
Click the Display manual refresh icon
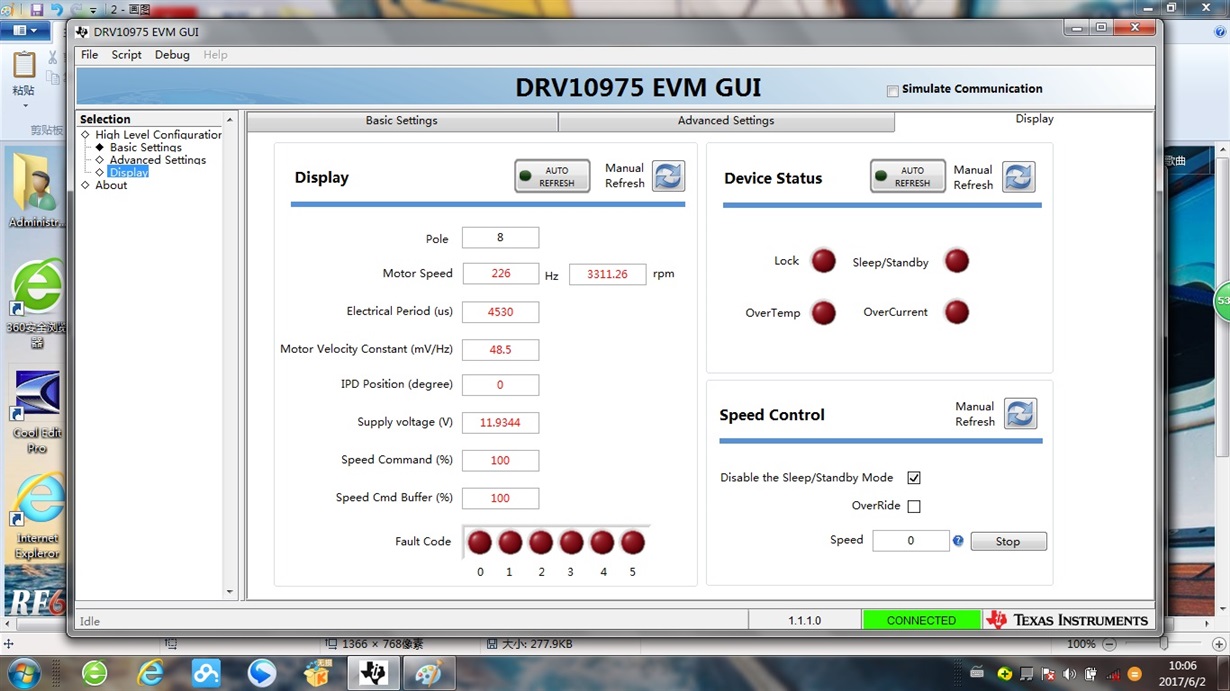[668, 176]
